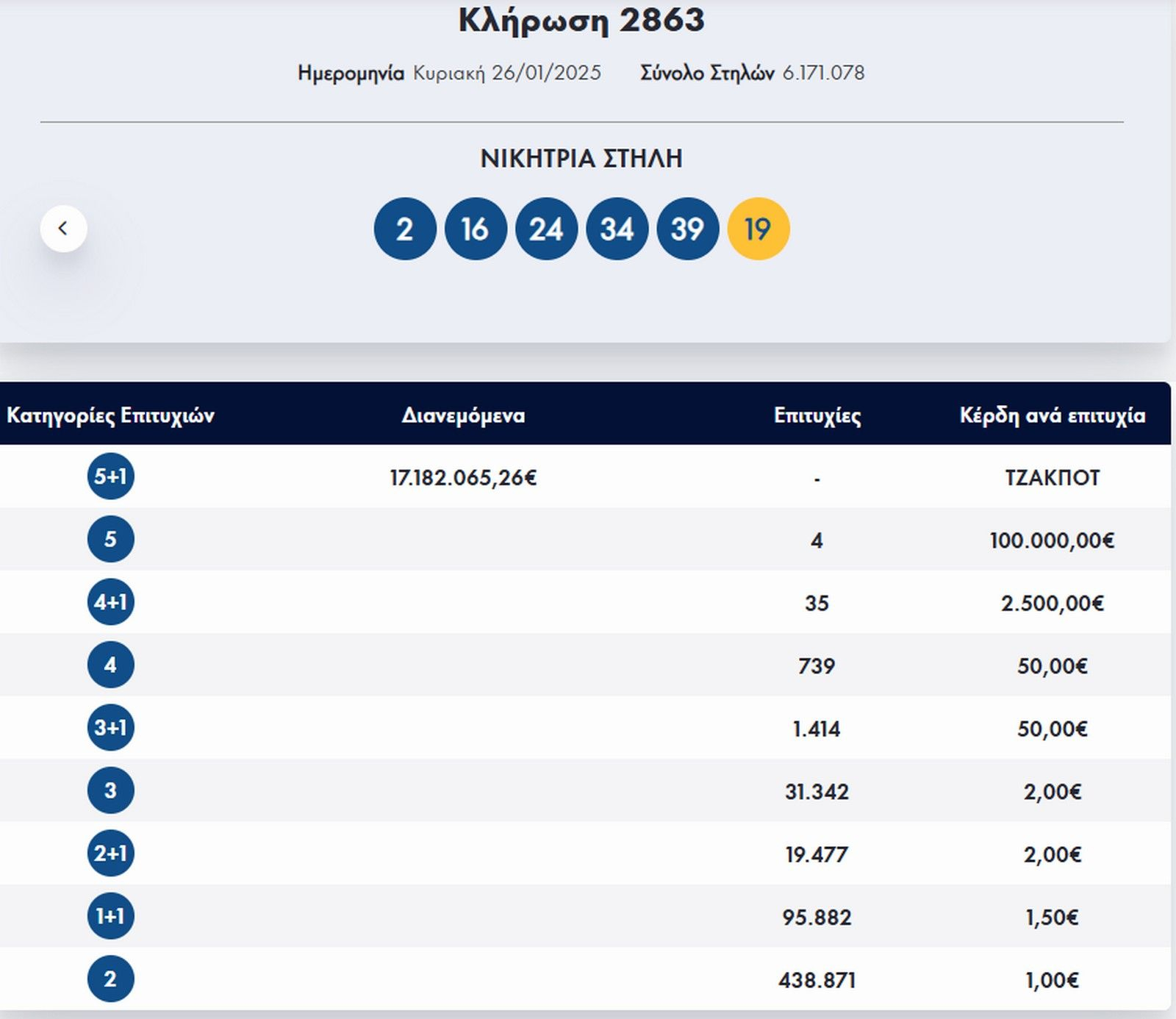
Task: Click the ΤΖΑΚΠΟΤ cell
Action: coord(1053,478)
